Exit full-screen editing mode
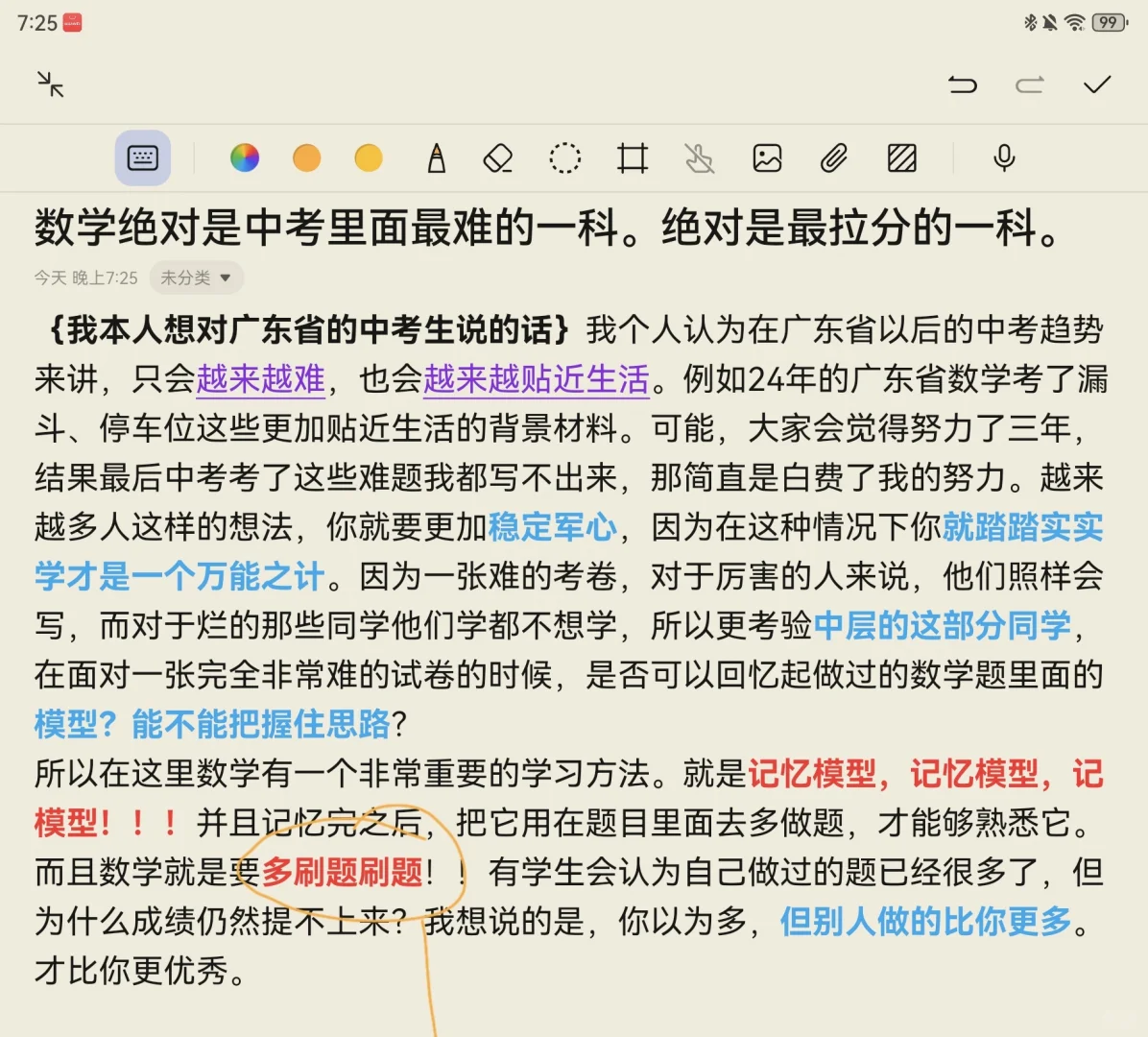 coord(51,84)
